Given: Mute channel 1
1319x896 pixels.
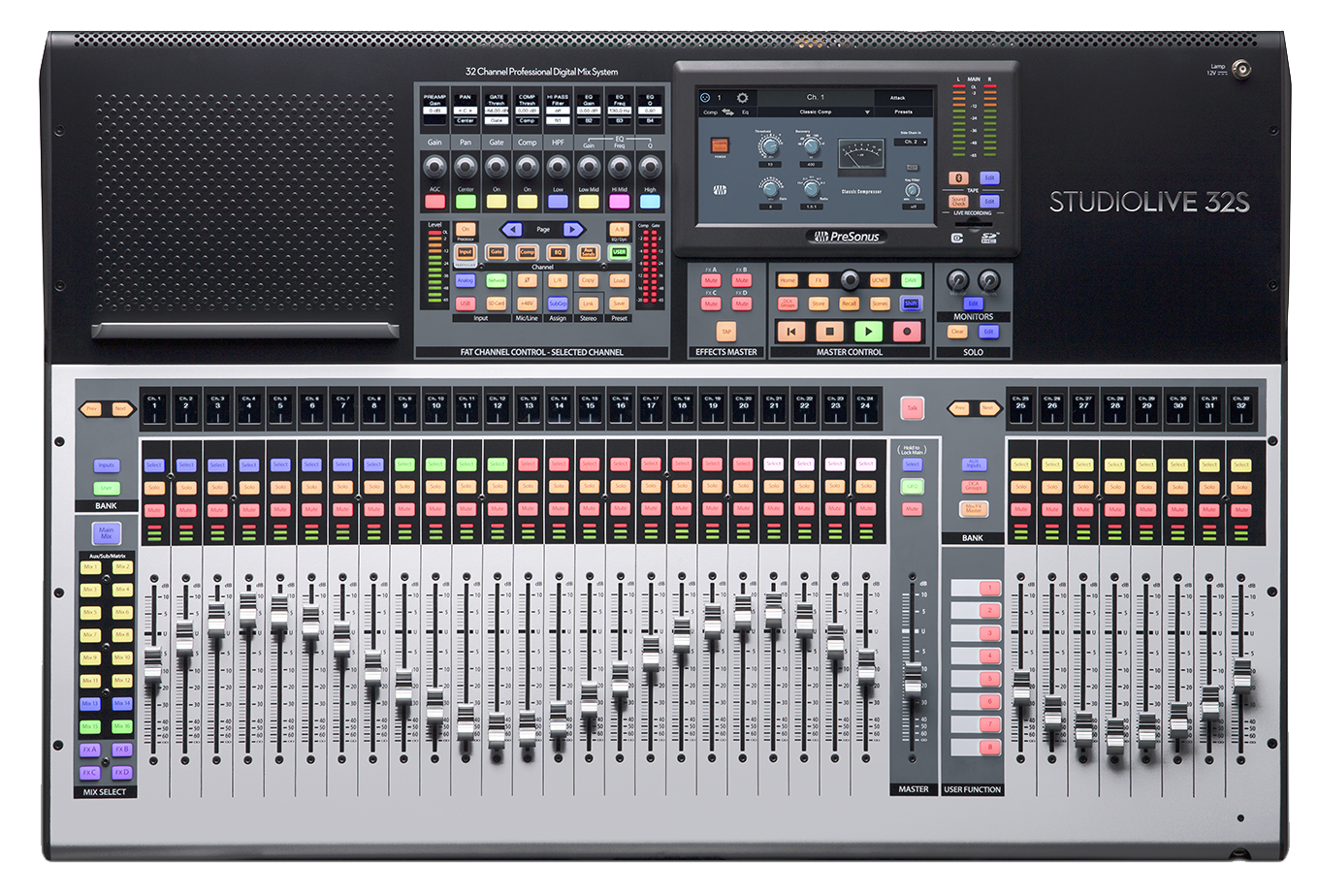Looking at the screenshot, I should [154, 509].
